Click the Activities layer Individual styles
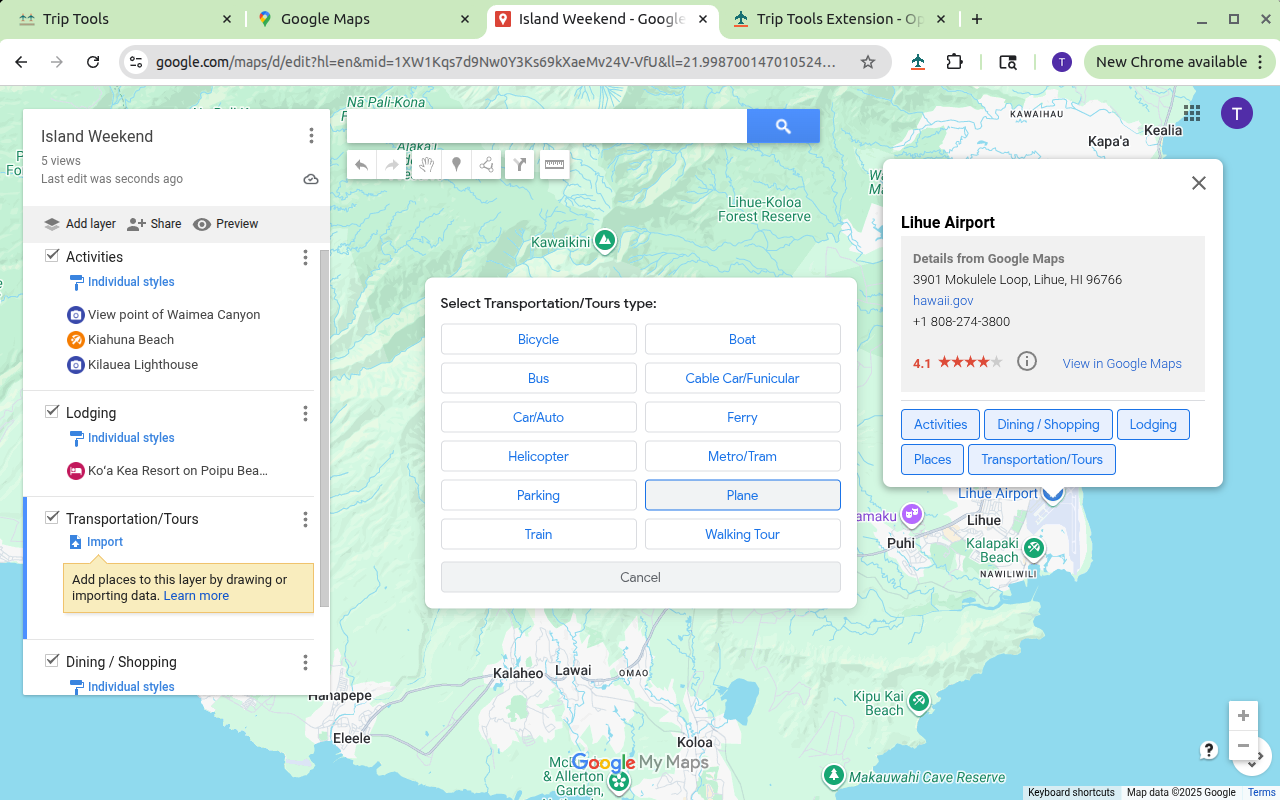Screen dimensions: 1280x800 tap(131, 282)
